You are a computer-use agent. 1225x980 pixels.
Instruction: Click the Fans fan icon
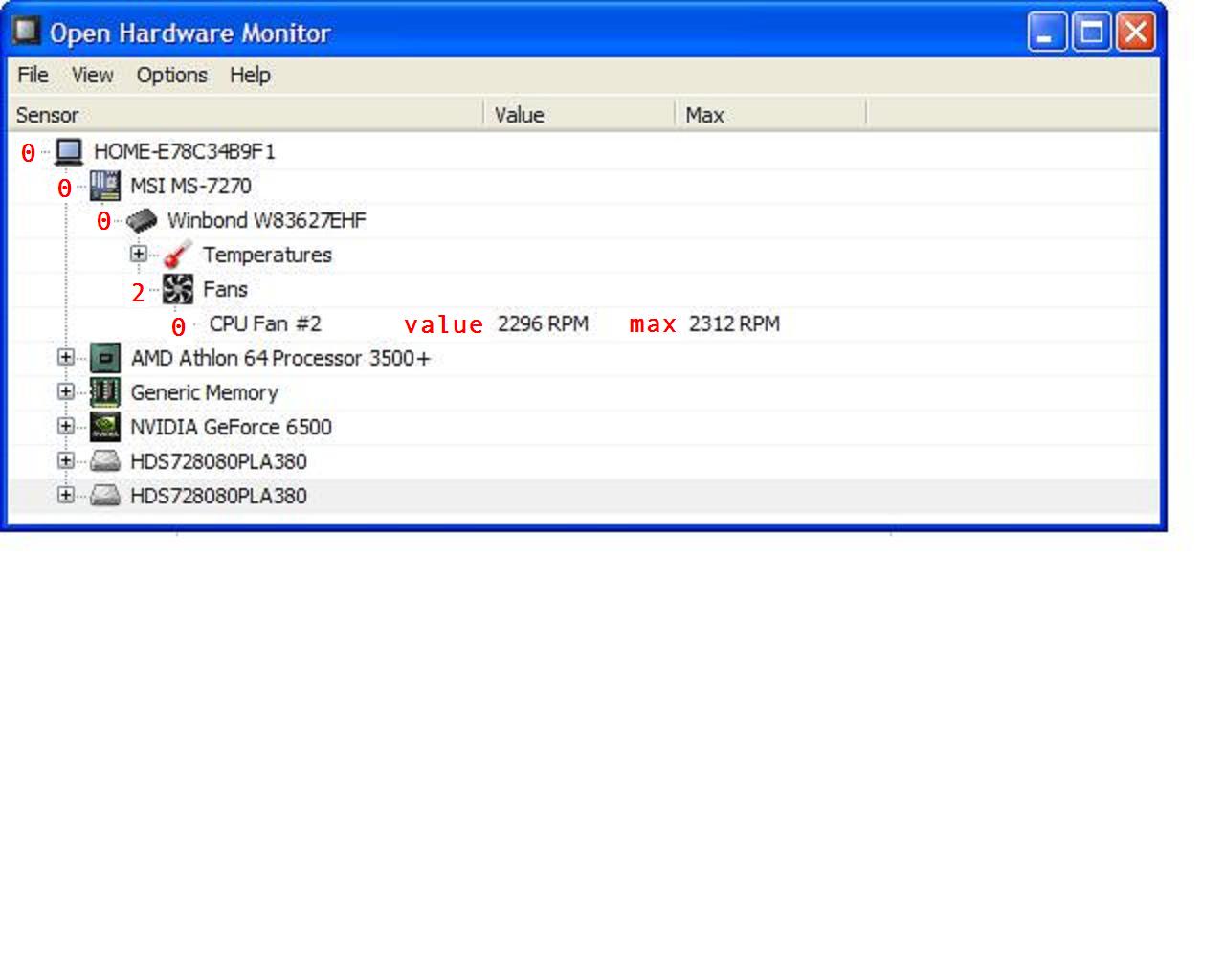click(178, 289)
